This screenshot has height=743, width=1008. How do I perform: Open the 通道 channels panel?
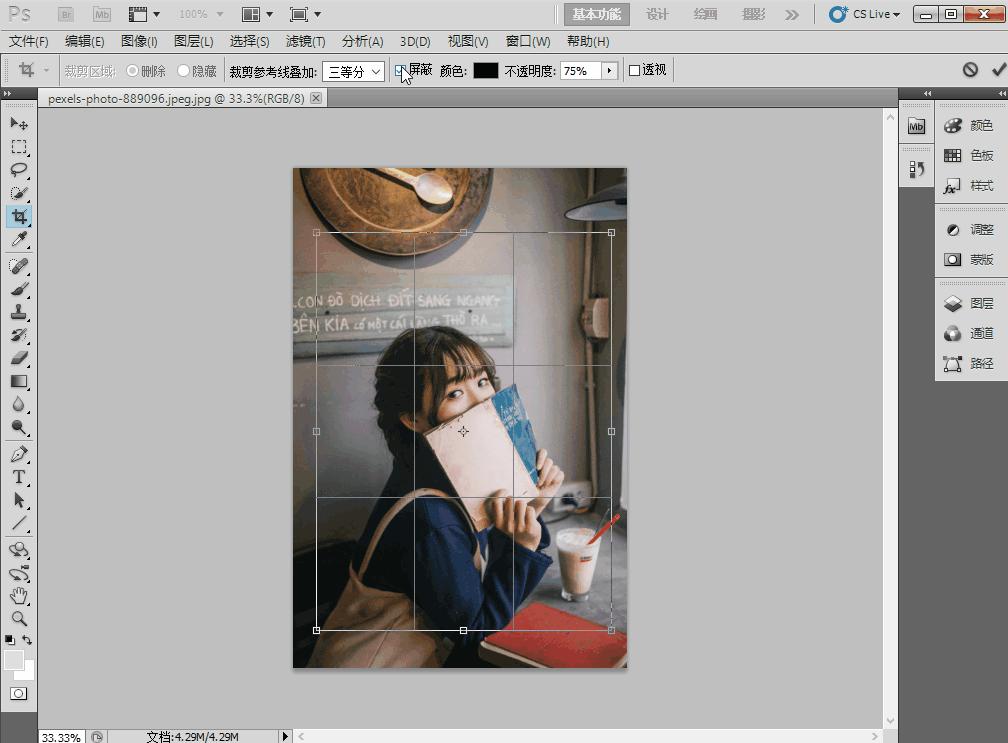click(x=971, y=334)
